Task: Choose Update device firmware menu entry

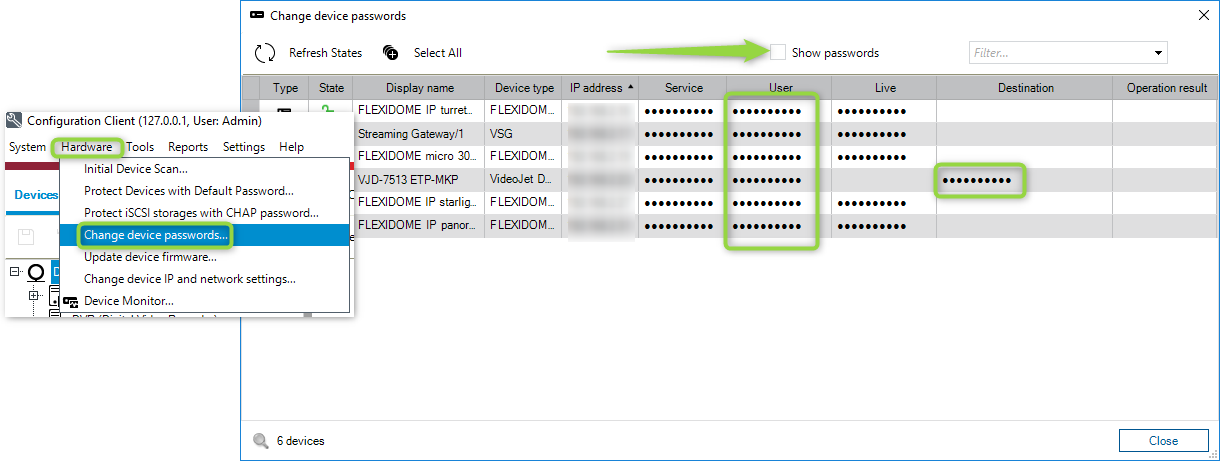Action: click(204, 257)
